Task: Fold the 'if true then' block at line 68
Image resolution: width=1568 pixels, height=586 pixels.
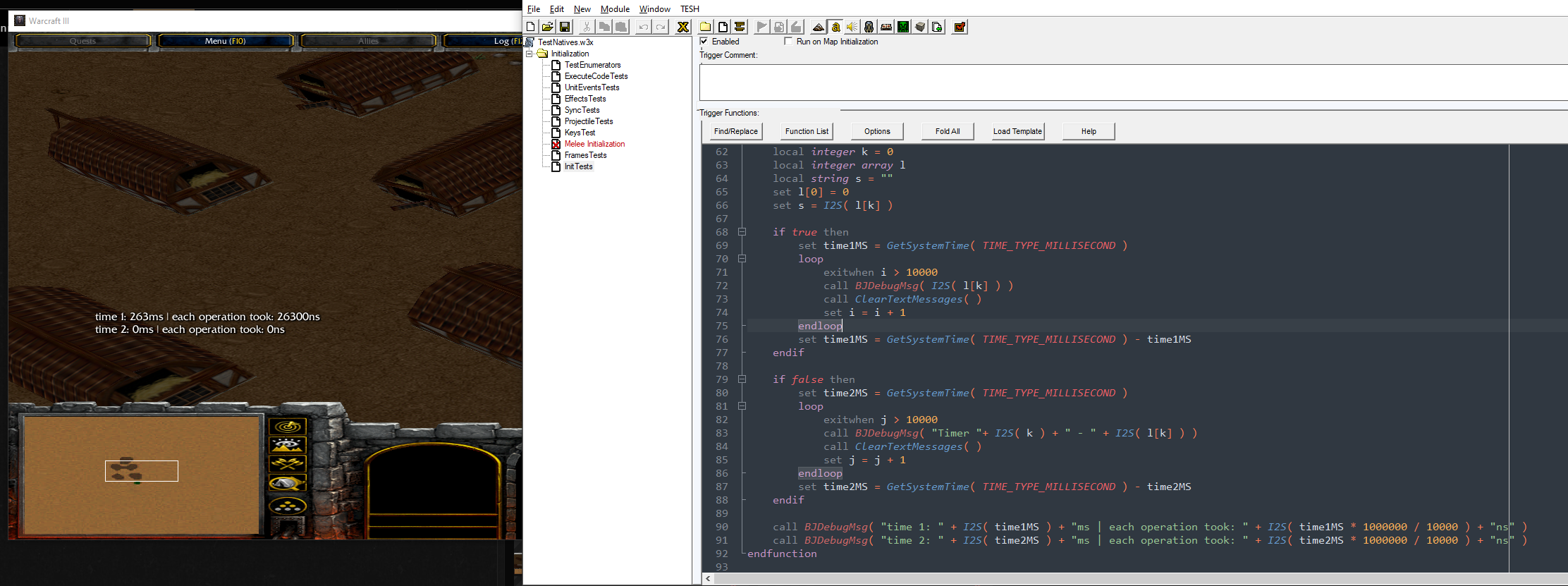Action: [742, 232]
